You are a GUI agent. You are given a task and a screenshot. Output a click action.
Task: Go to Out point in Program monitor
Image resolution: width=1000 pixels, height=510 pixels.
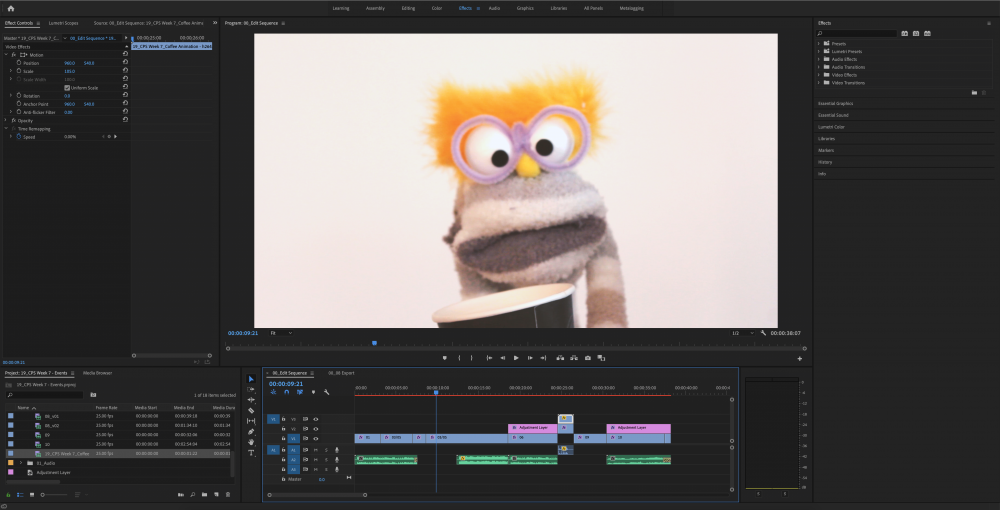click(543, 358)
